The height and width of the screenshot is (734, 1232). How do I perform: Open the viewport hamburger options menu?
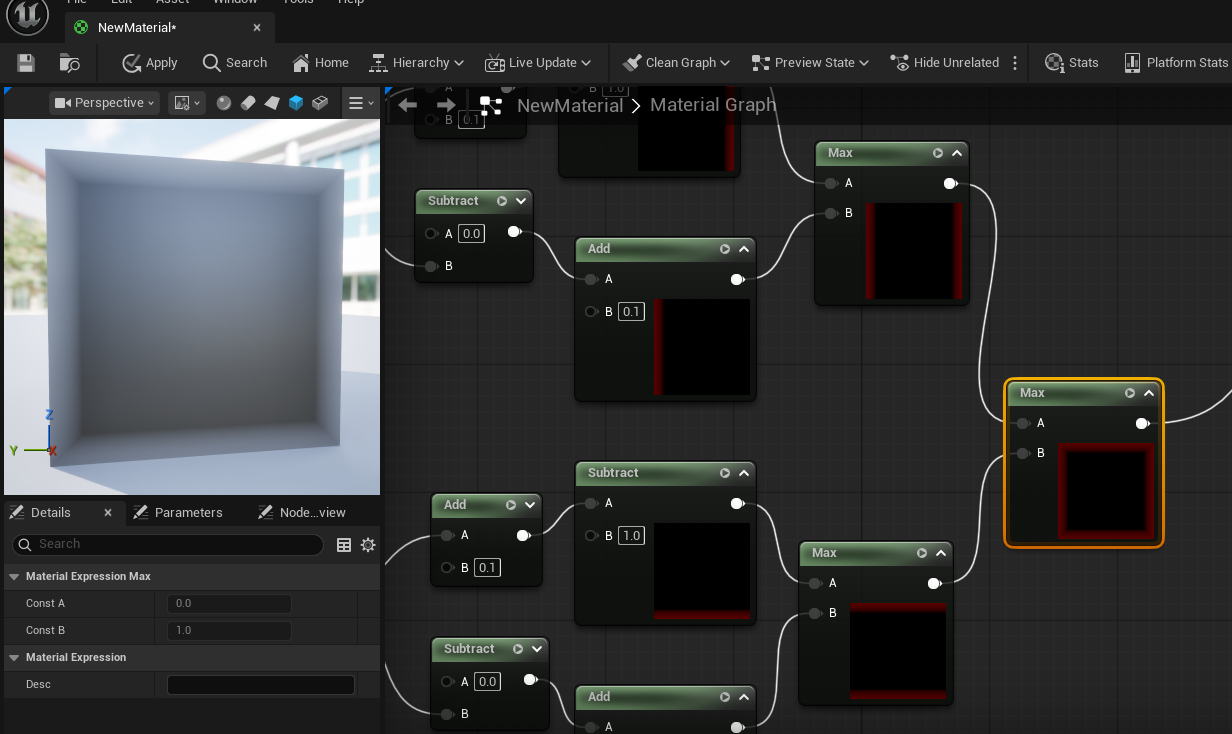point(360,102)
